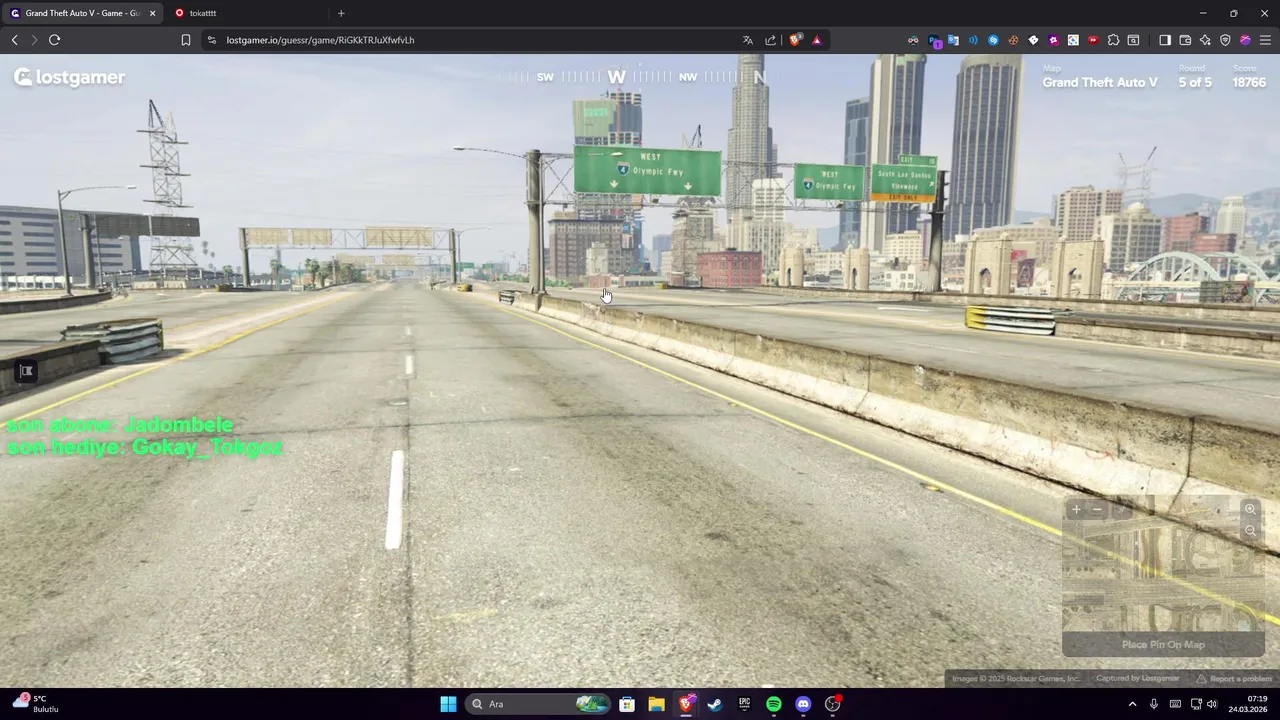The height and width of the screenshot is (720, 1280).
Task: Show hidden system tray icons
Action: pos(1132,704)
